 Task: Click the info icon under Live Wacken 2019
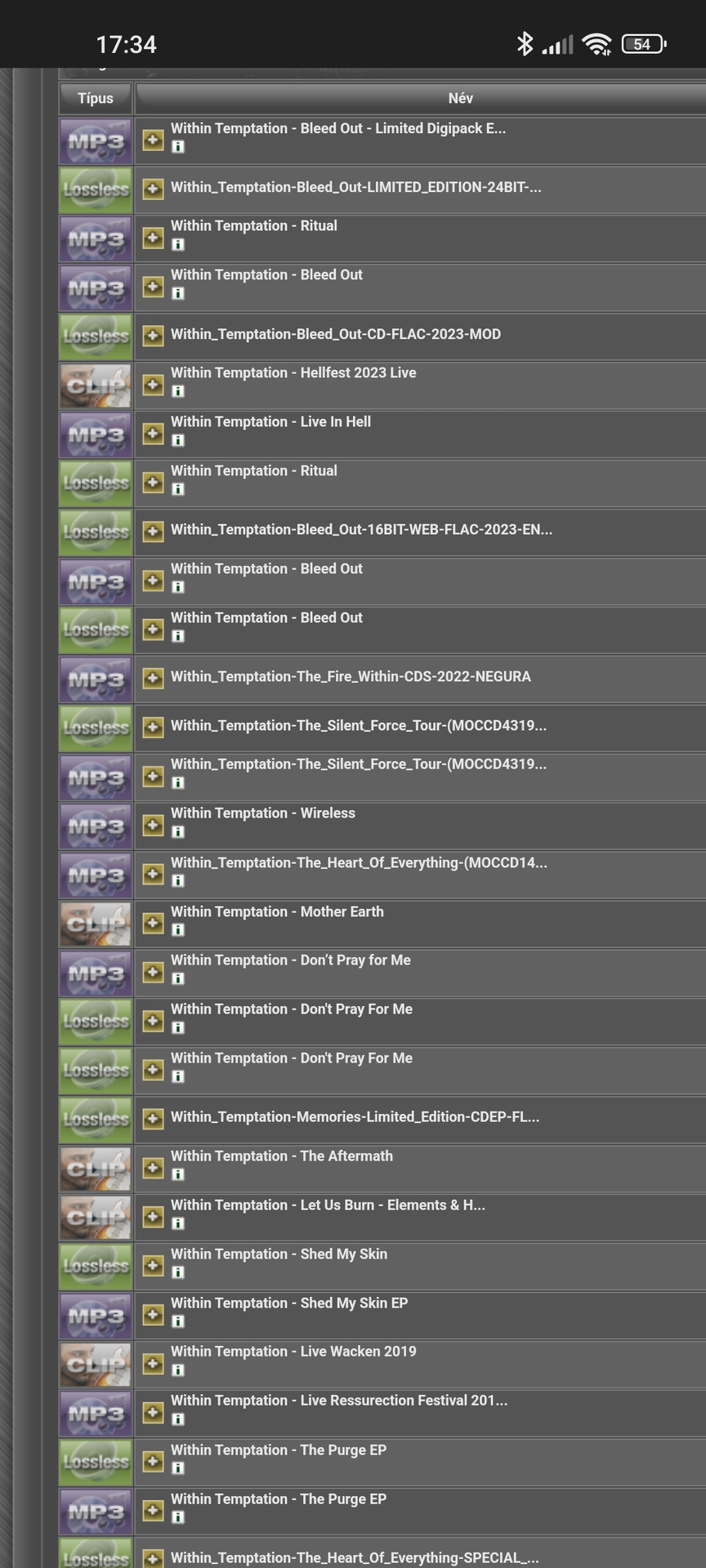click(178, 1370)
